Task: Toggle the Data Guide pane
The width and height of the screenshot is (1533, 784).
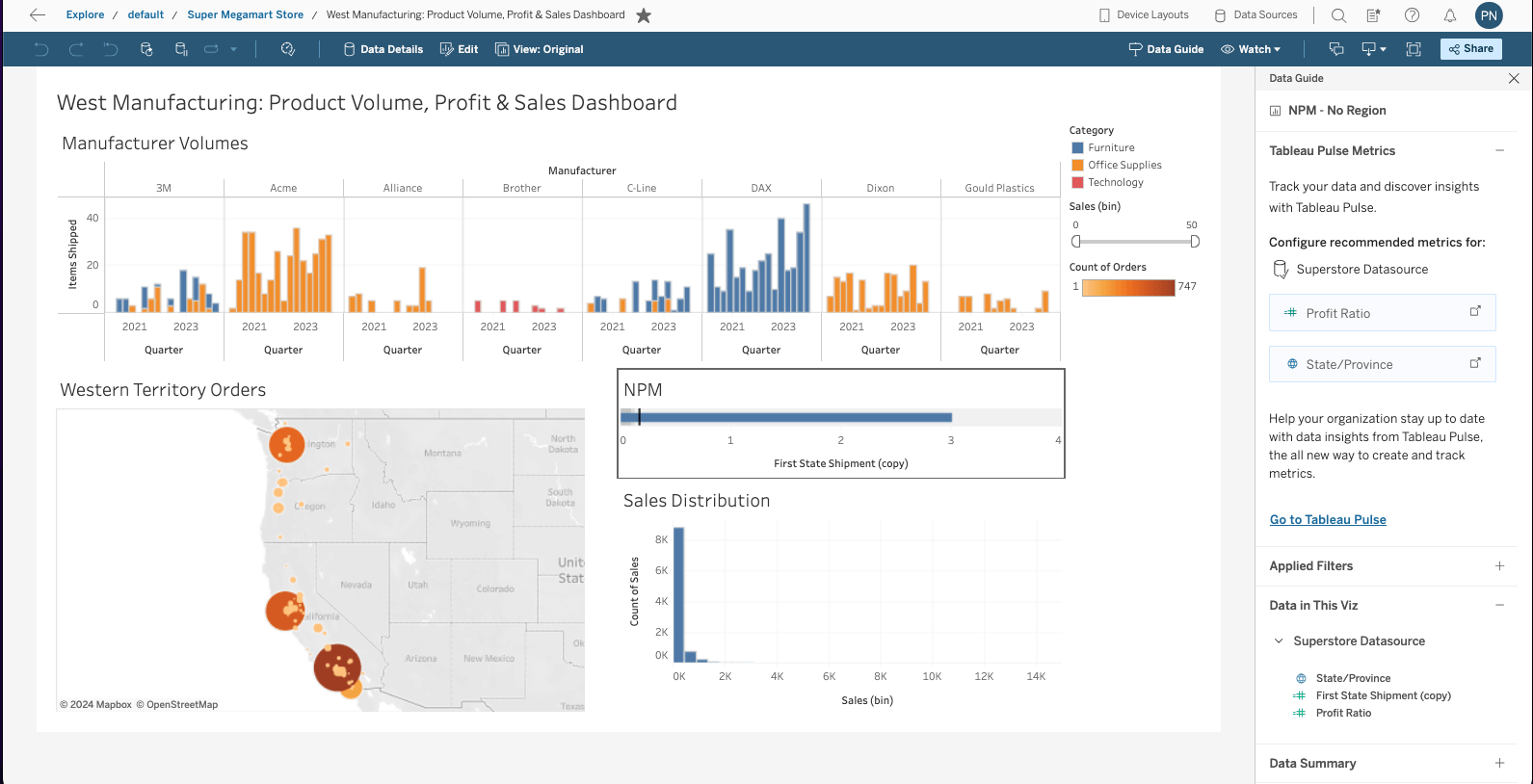Action: pyautogui.click(x=1166, y=49)
